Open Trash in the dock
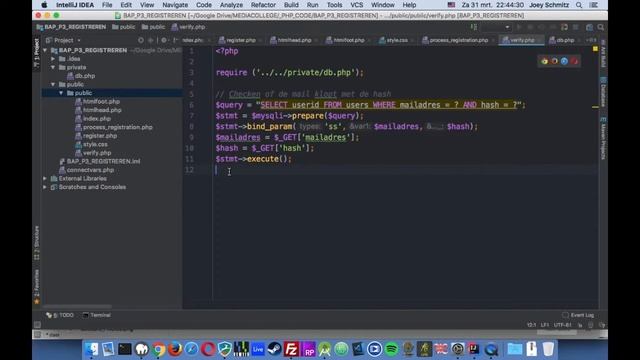The width and height of the screenshot is (640, 360). click(x=548, y=349)
